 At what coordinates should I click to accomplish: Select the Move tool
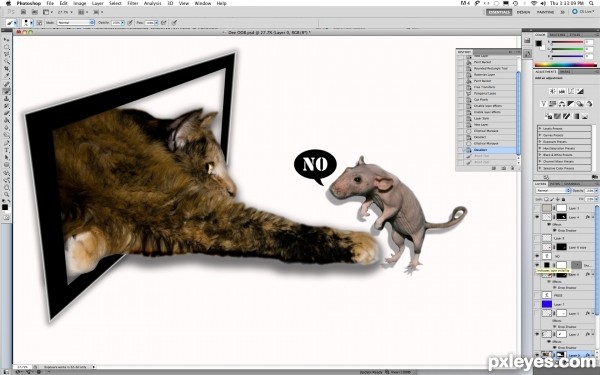(7, 39)
